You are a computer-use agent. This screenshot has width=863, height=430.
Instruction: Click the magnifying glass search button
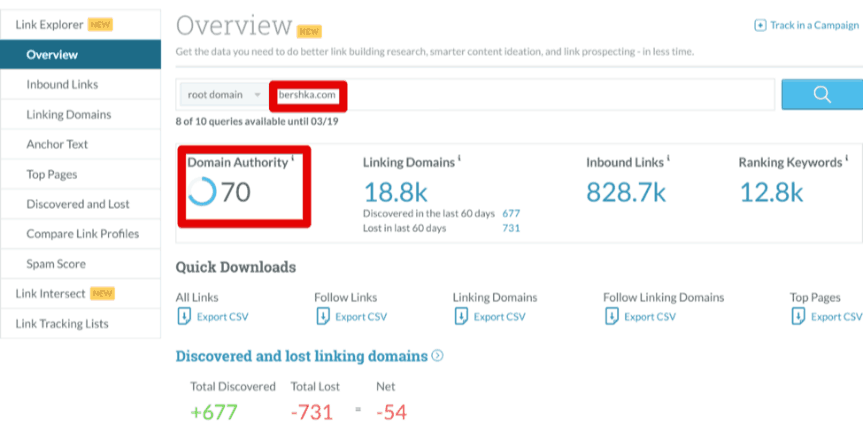(821, 95)
